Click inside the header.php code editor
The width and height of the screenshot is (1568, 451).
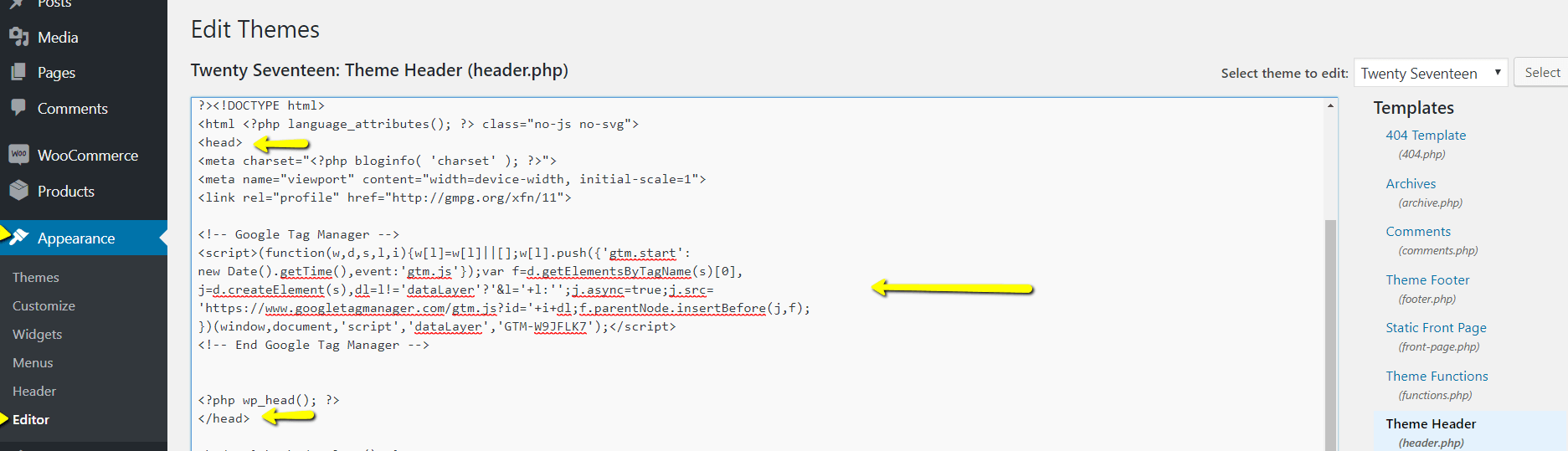point(758,274)
